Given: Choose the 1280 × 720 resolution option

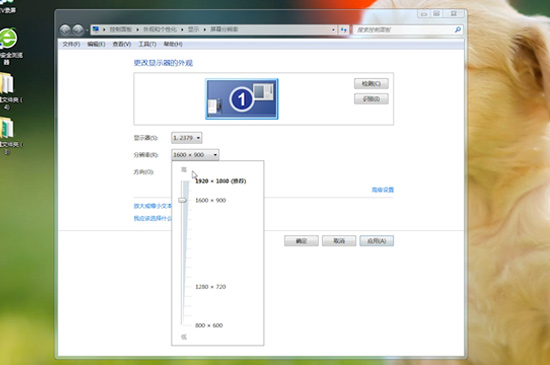Looking at the screenshot, I should pos(210,287).
